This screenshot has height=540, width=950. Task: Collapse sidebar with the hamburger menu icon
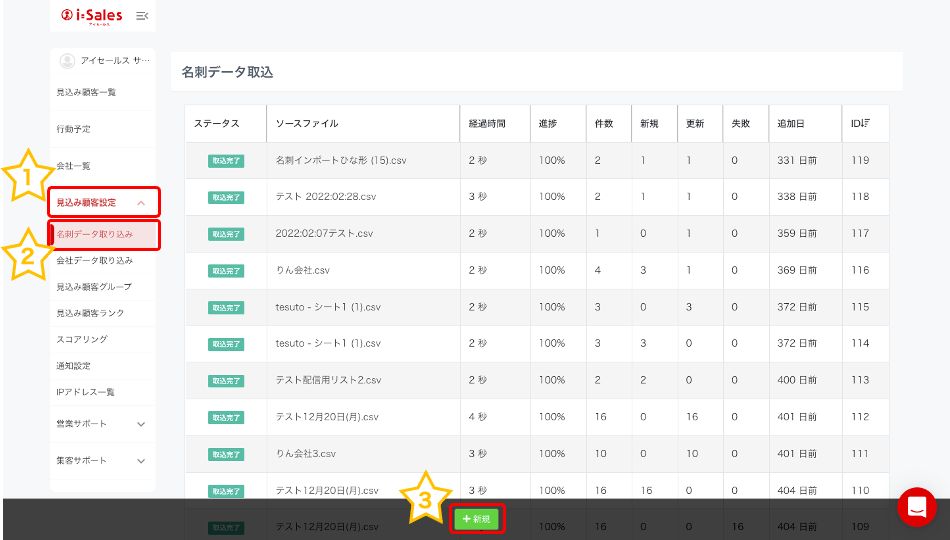coord(142,15)
